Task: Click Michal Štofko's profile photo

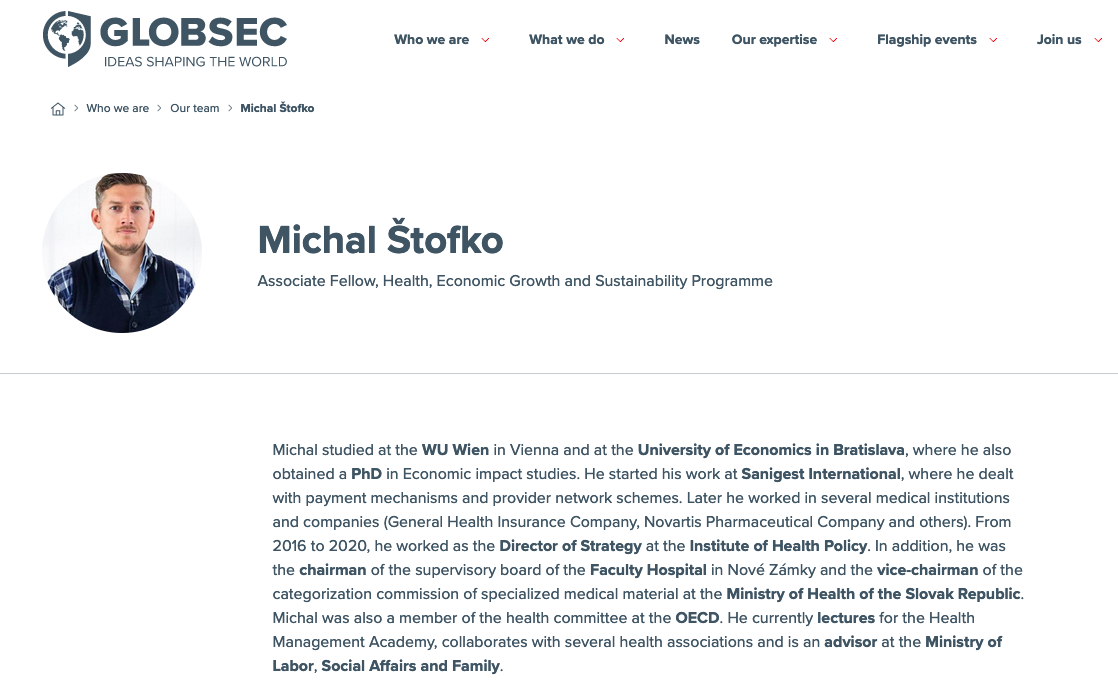Action: pyautogui.click(x=122, y=253)
